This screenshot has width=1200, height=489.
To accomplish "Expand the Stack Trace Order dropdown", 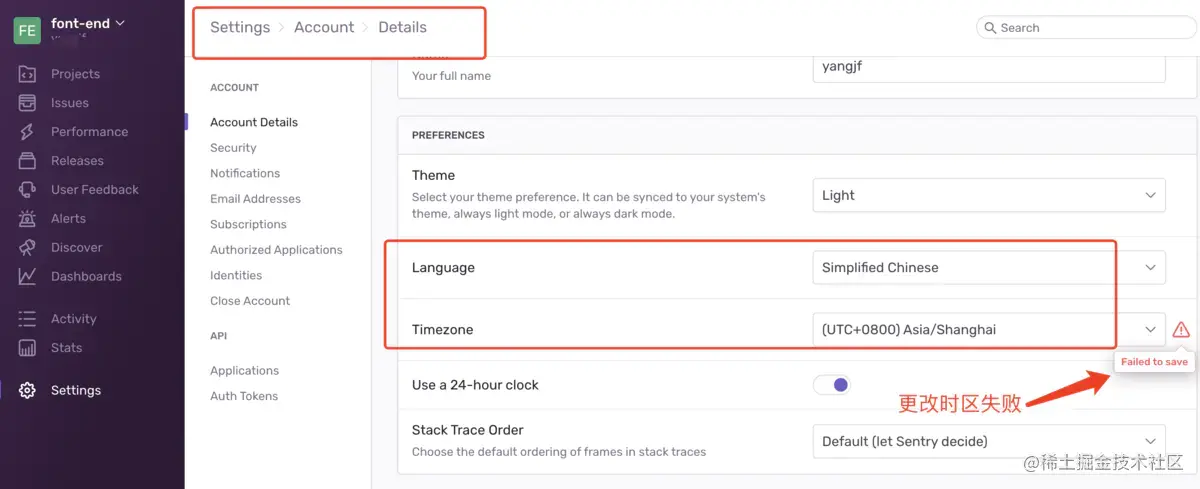I will click(988, 441).
